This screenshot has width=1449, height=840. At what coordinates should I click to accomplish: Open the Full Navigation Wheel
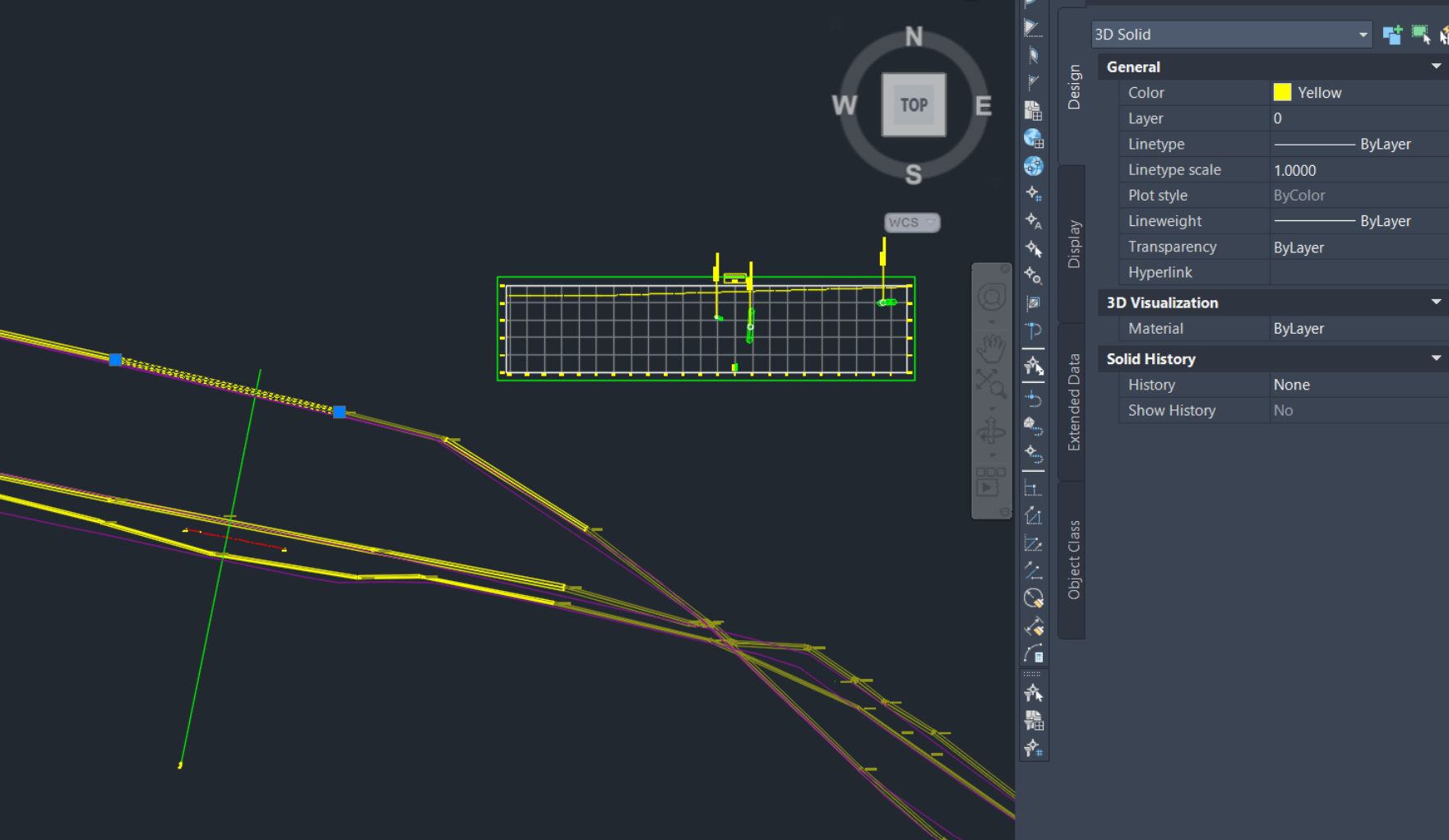991,298
